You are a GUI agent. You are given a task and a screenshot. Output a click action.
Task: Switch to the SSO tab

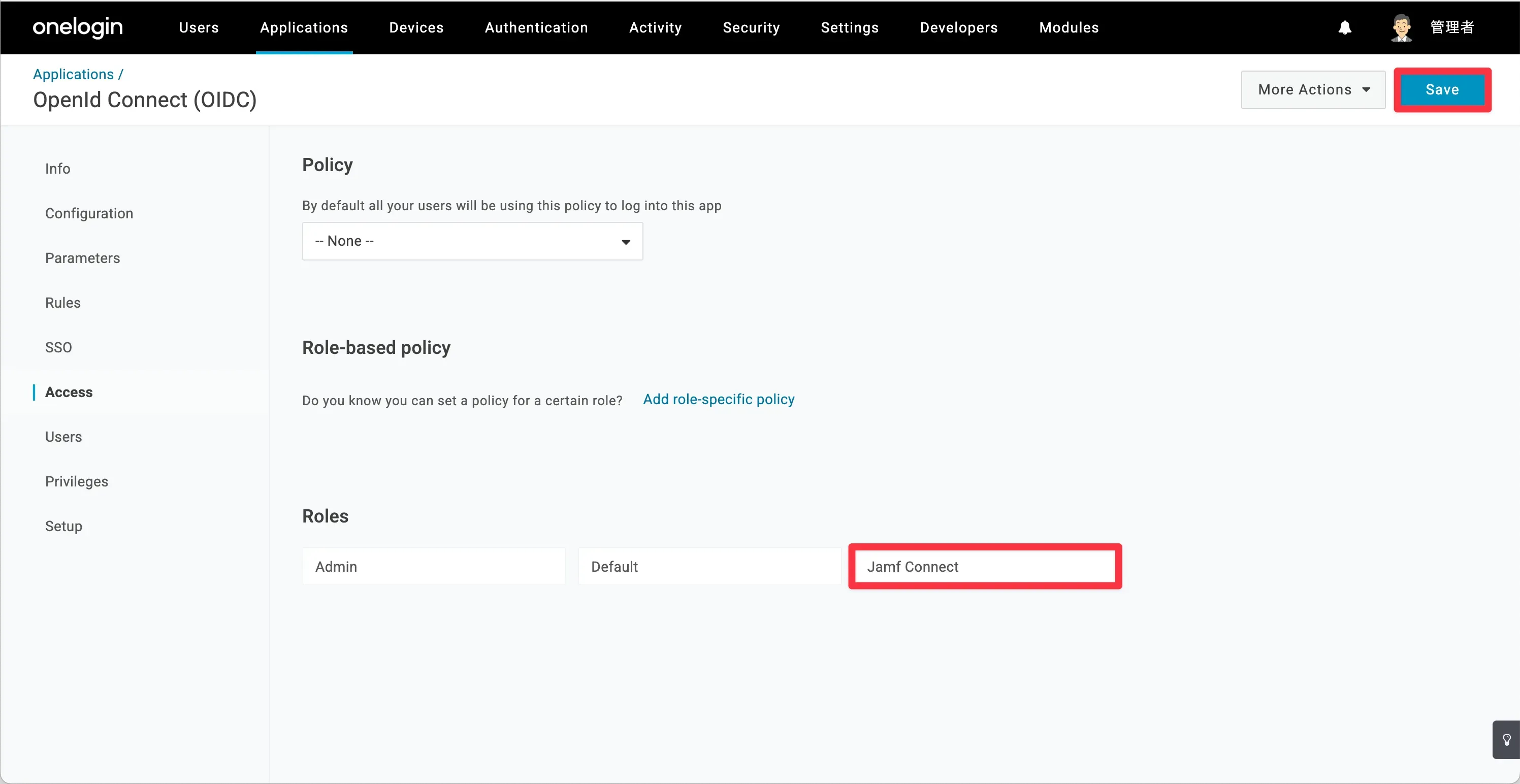[x=58, y=347]
